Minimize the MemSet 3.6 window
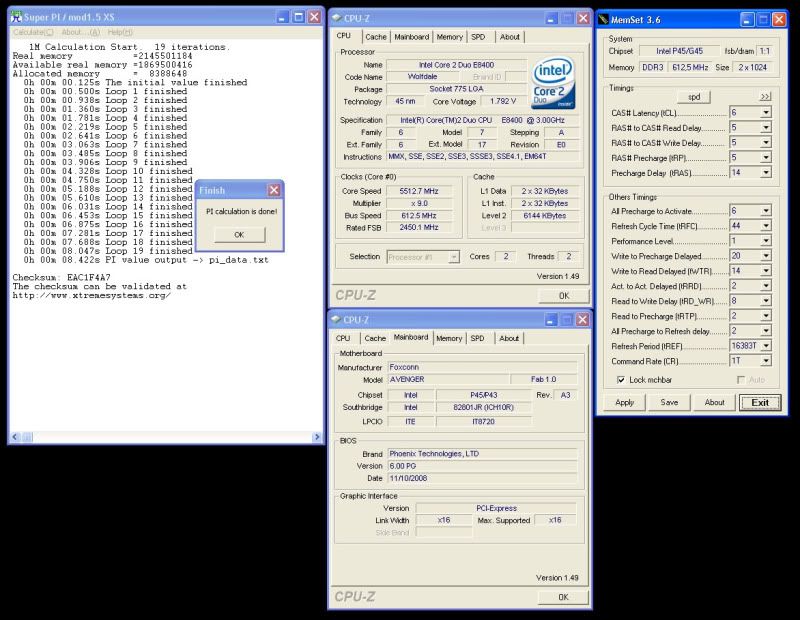800x620 pixels. point(747,20)
